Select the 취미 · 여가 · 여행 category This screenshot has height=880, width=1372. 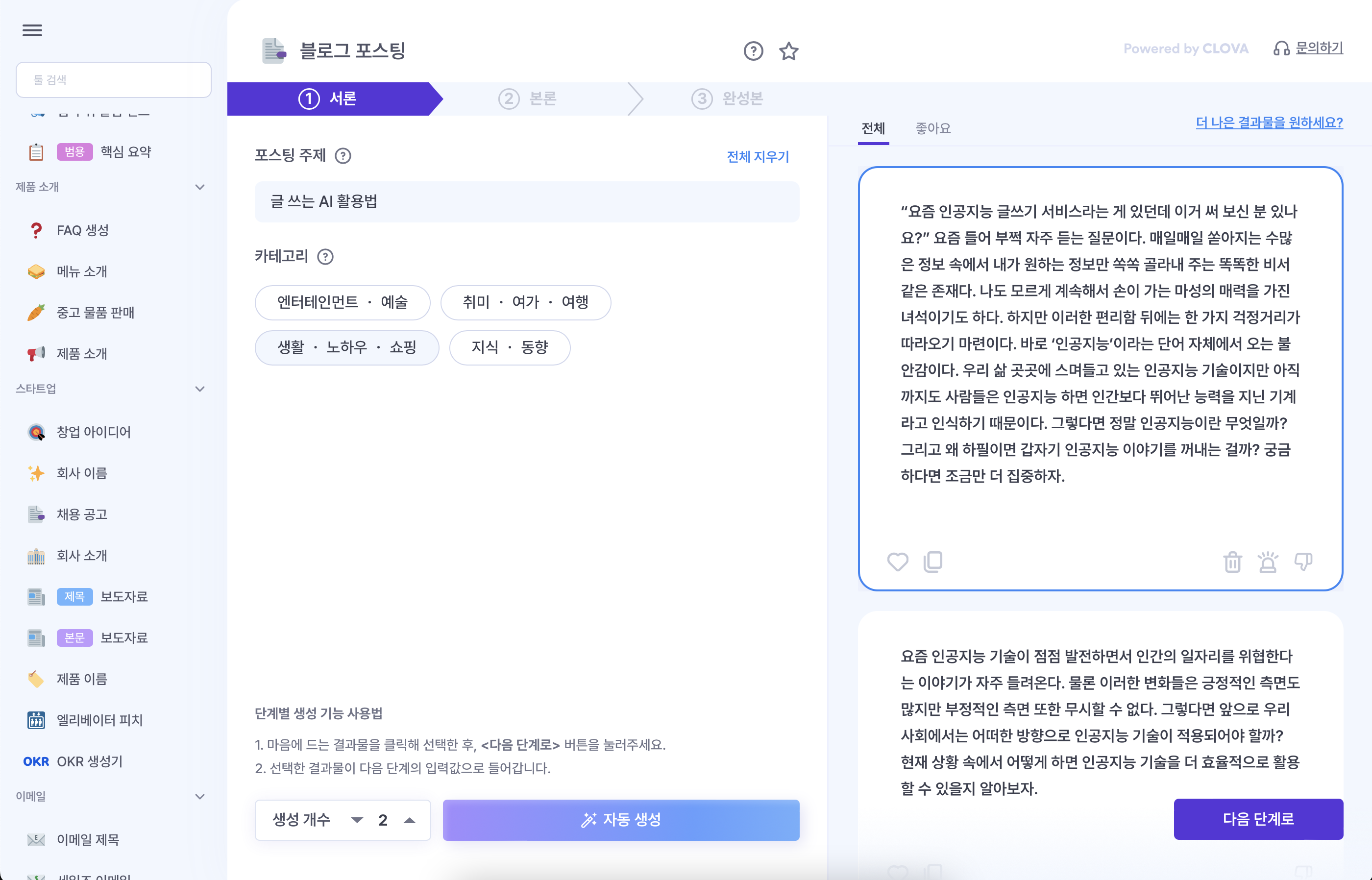click(x=525, y=302)
